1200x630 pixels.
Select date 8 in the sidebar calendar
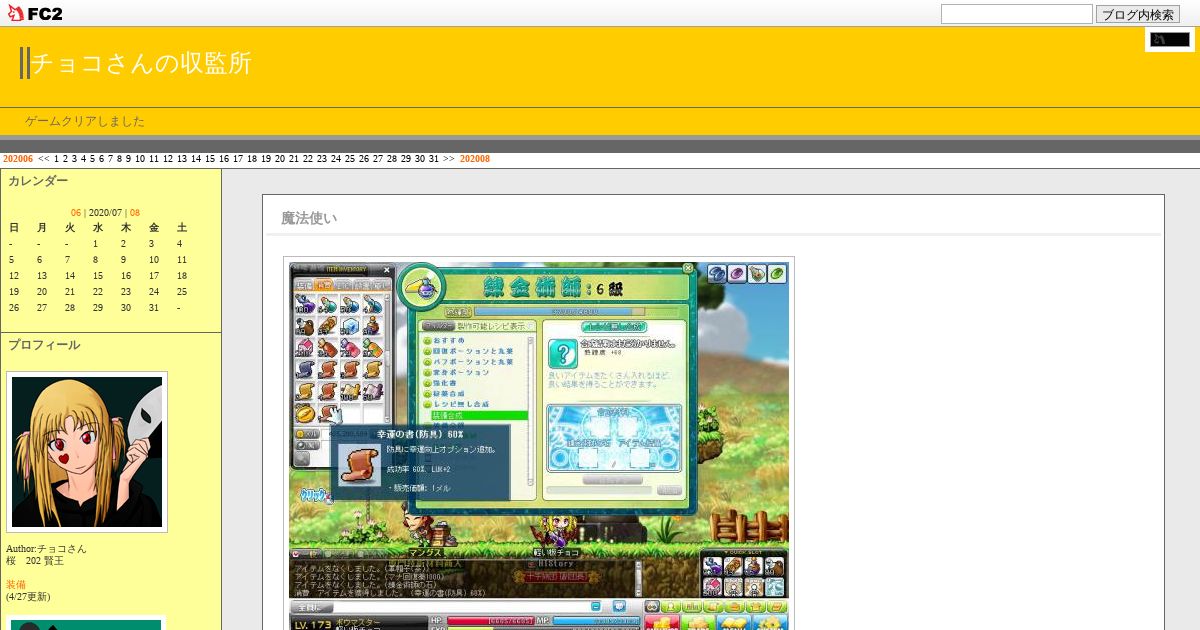pyautogui.click(x=96, y=260)
